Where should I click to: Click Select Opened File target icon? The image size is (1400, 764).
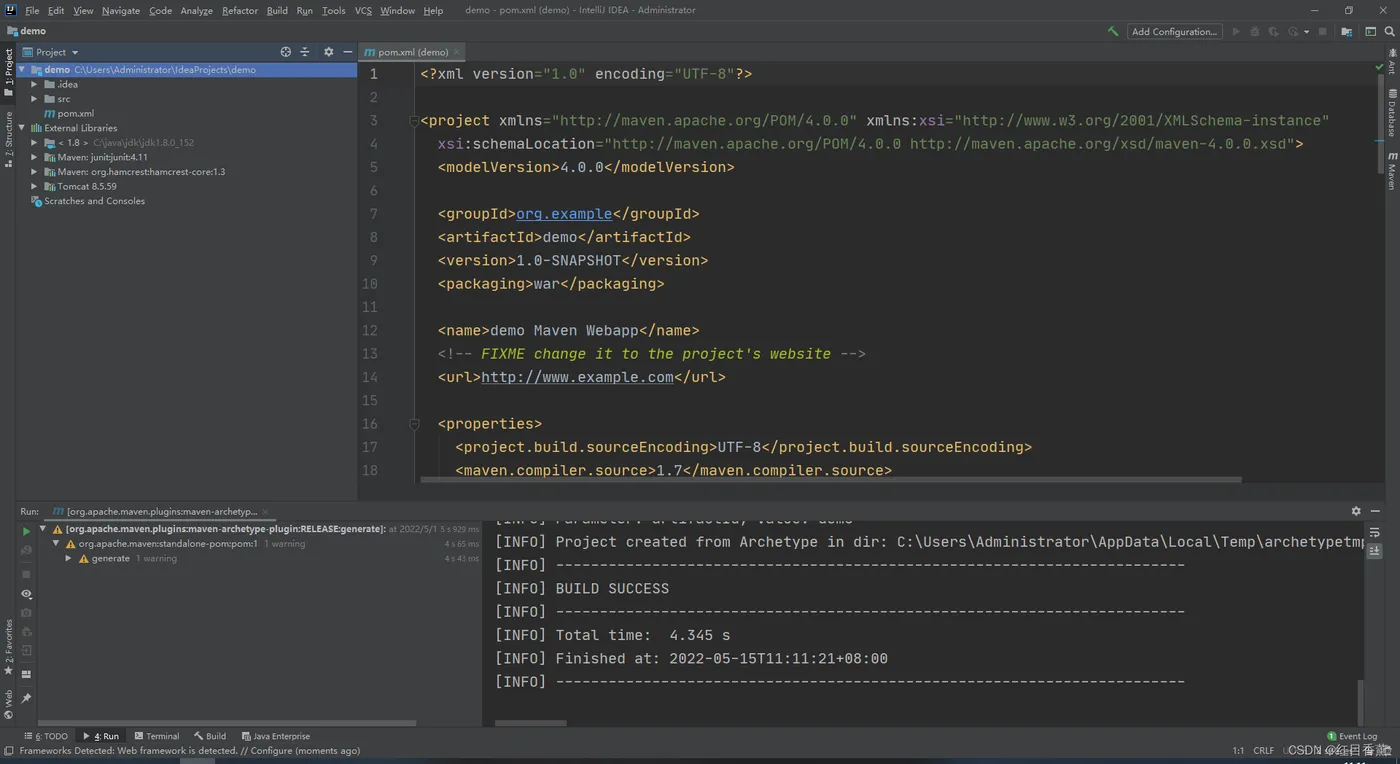286,52
